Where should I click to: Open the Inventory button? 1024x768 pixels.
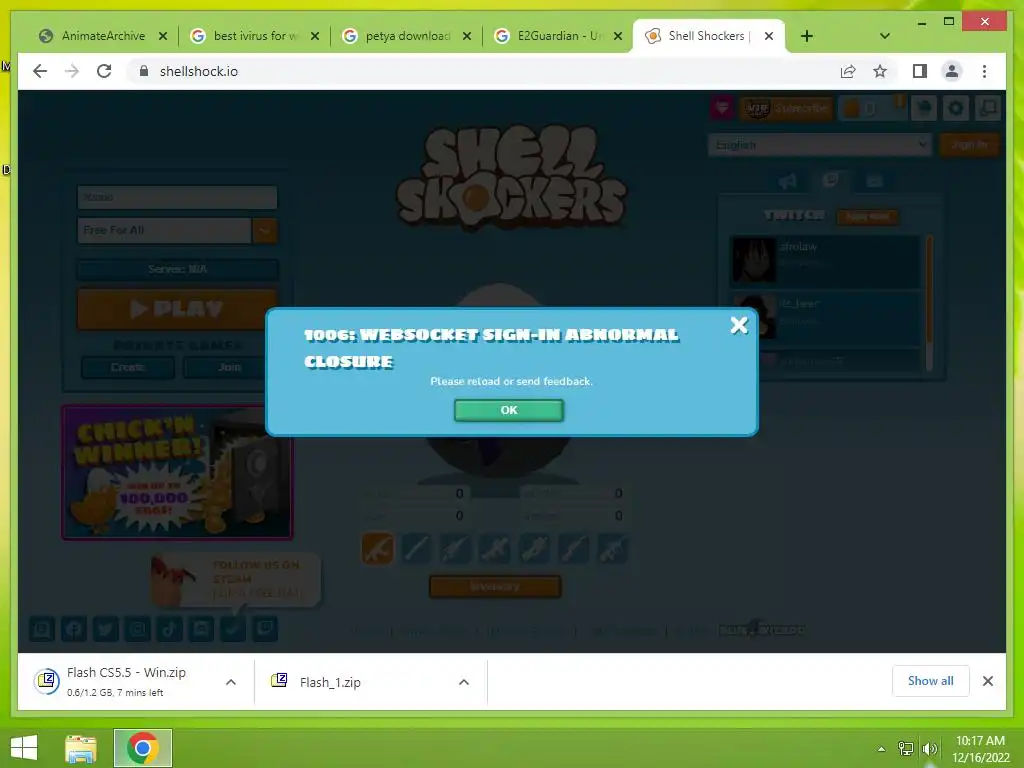pos(495,586)
